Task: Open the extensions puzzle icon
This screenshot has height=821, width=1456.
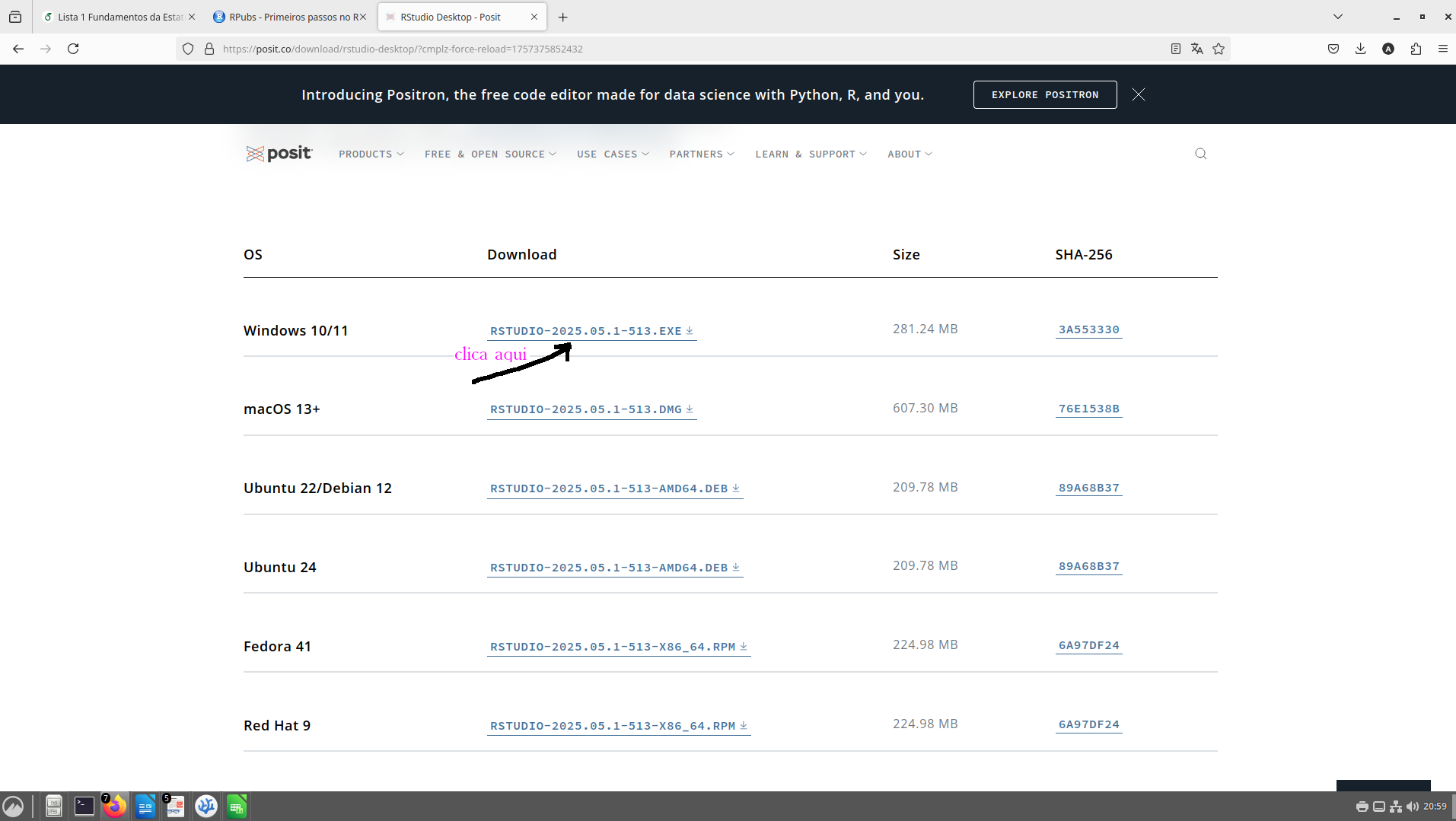Action: tap(1416, 49)
